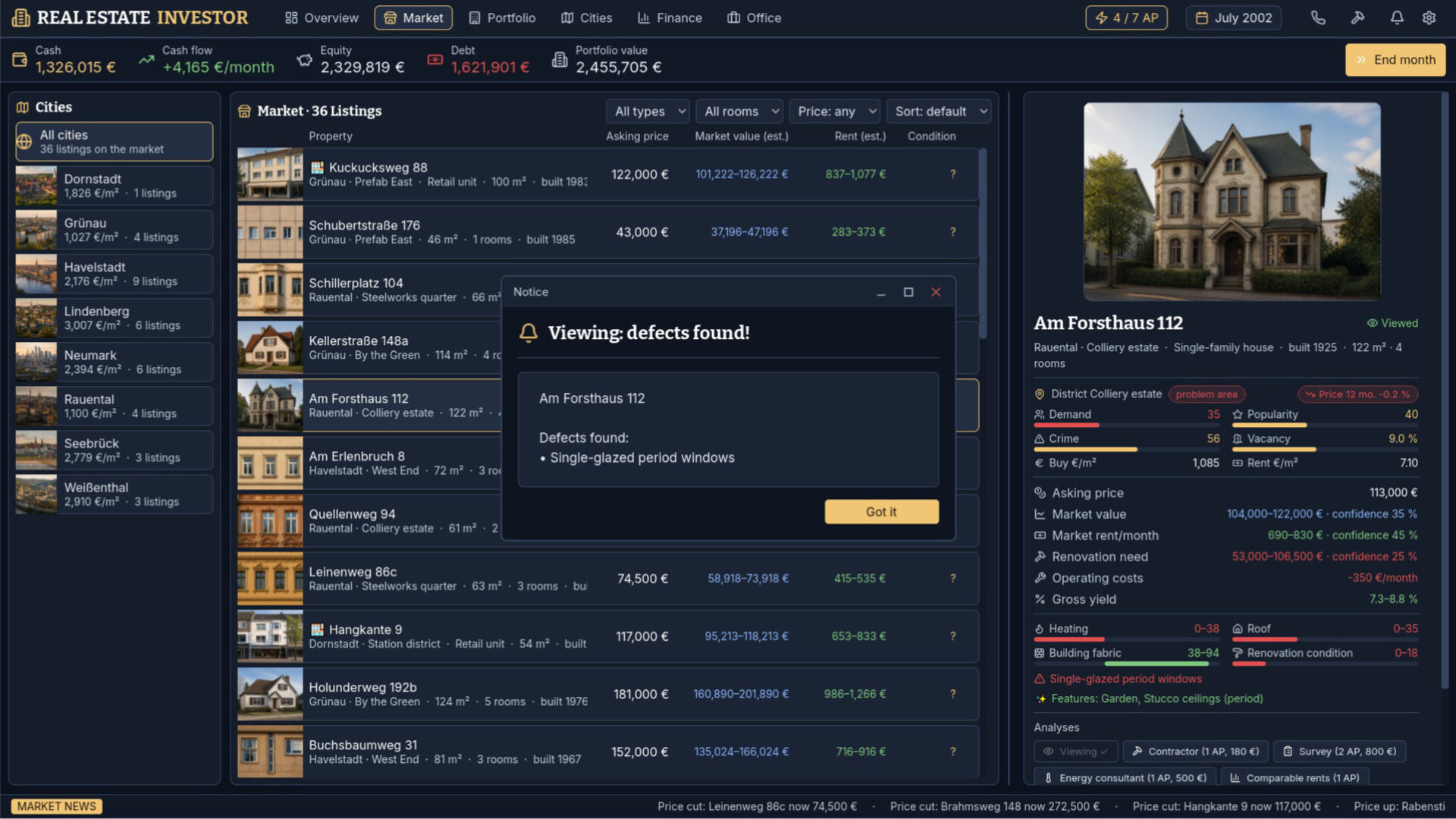
Task: Click the problem area district tag
Action: point(1207,394)
